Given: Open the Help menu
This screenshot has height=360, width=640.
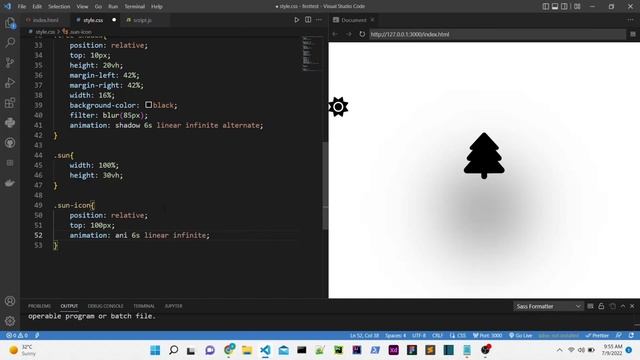Looking at the screenshot, I should [157, 7].
